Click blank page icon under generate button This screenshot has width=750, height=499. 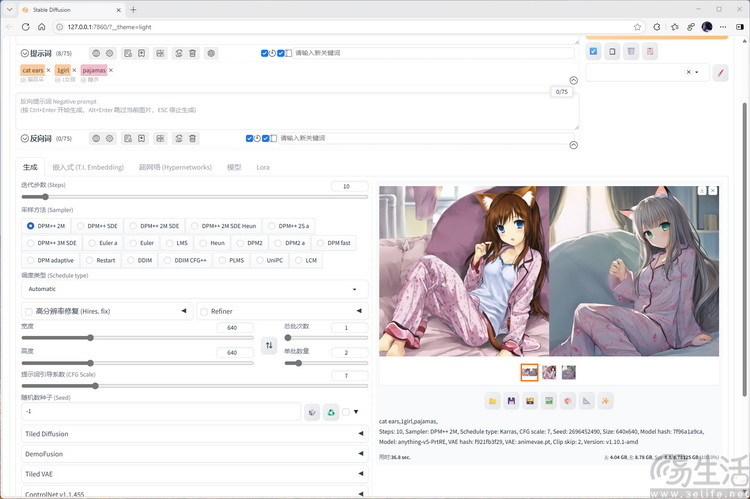612,51
